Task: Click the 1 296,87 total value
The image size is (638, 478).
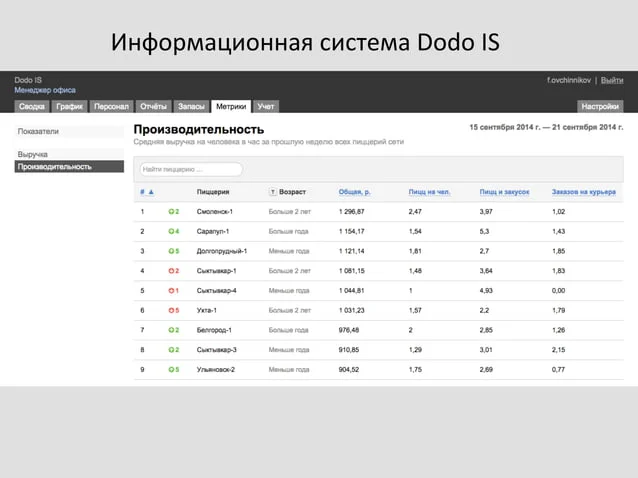Action: tap(352, 212)
